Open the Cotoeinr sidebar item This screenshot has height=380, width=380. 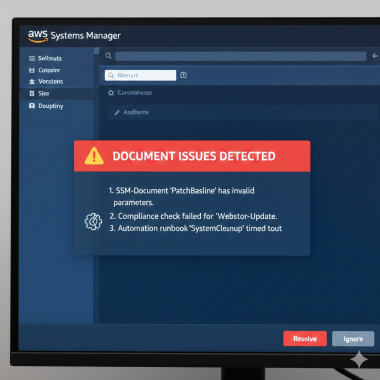pyautogui.click(x=49, y=70)
